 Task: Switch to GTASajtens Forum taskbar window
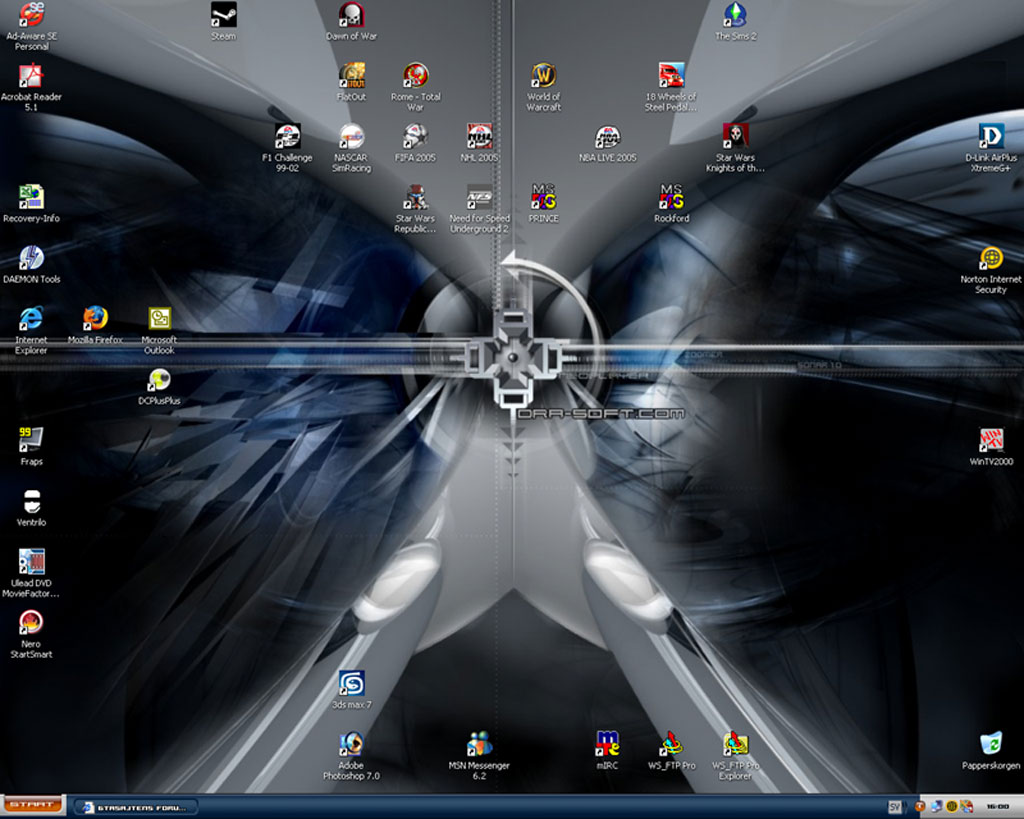click(135, 807)
